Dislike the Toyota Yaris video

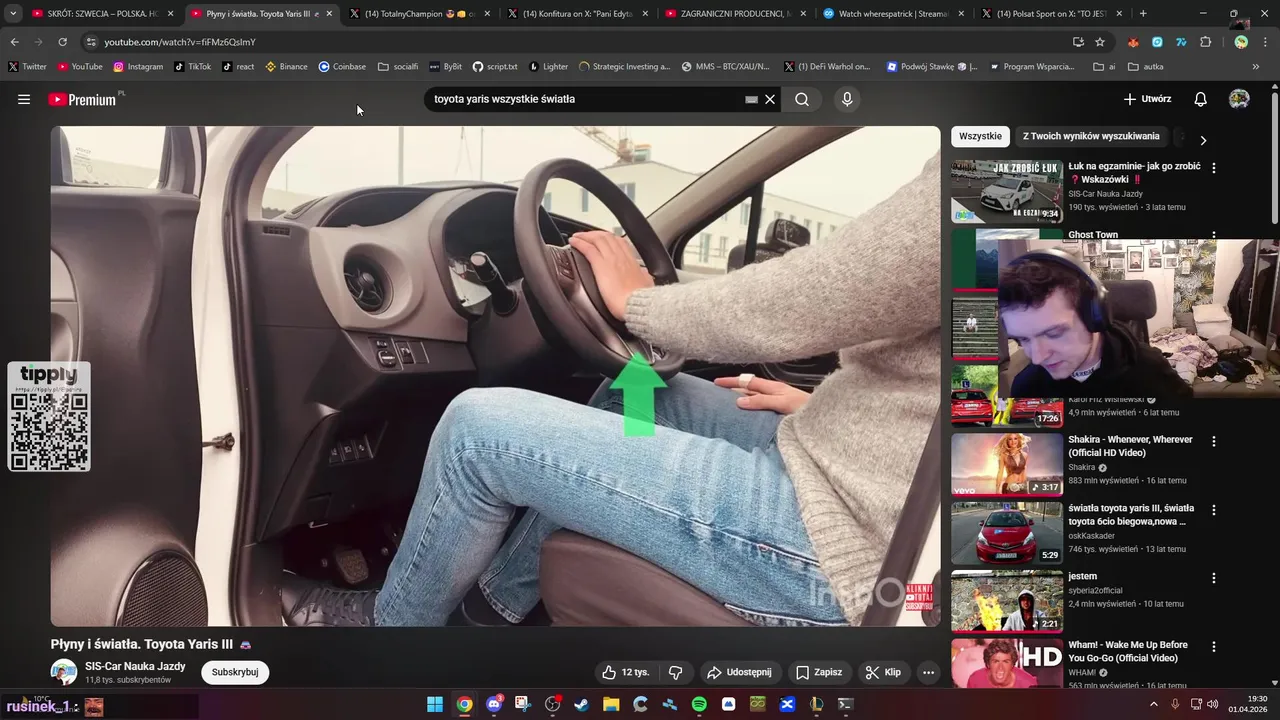675,672
